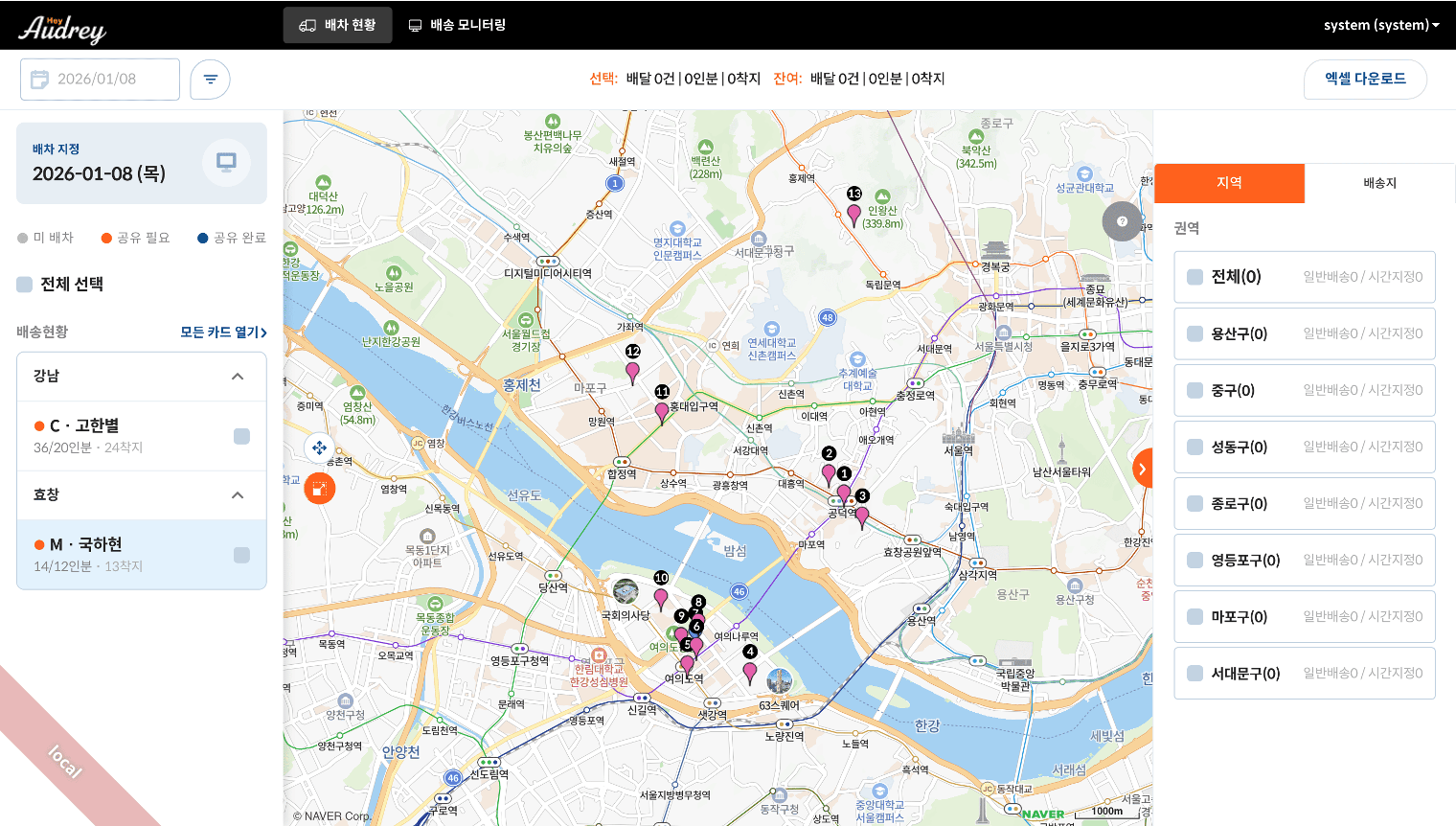
Task: Click the filter icon button
Action: point(210,80)
